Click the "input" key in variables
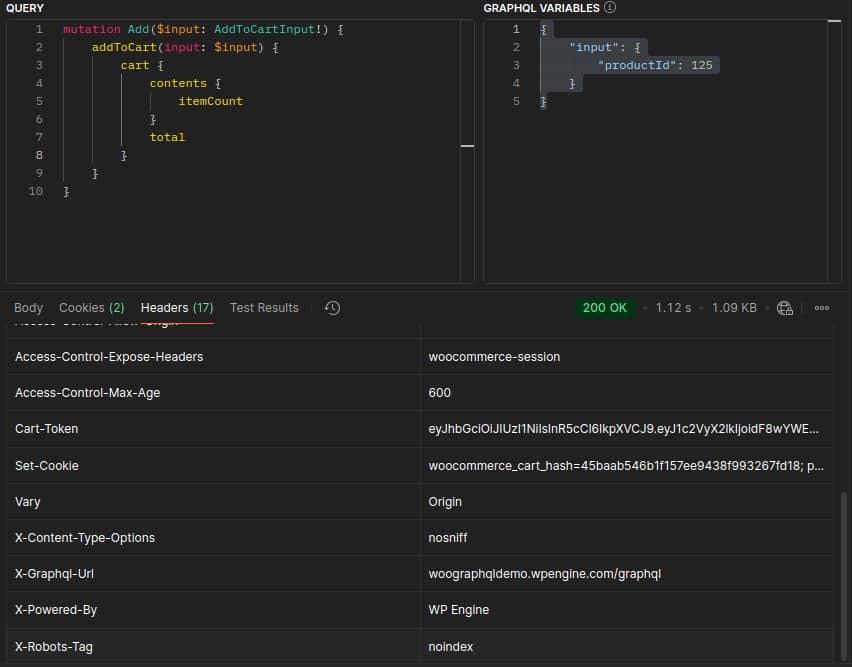 [x=594, y=47]
